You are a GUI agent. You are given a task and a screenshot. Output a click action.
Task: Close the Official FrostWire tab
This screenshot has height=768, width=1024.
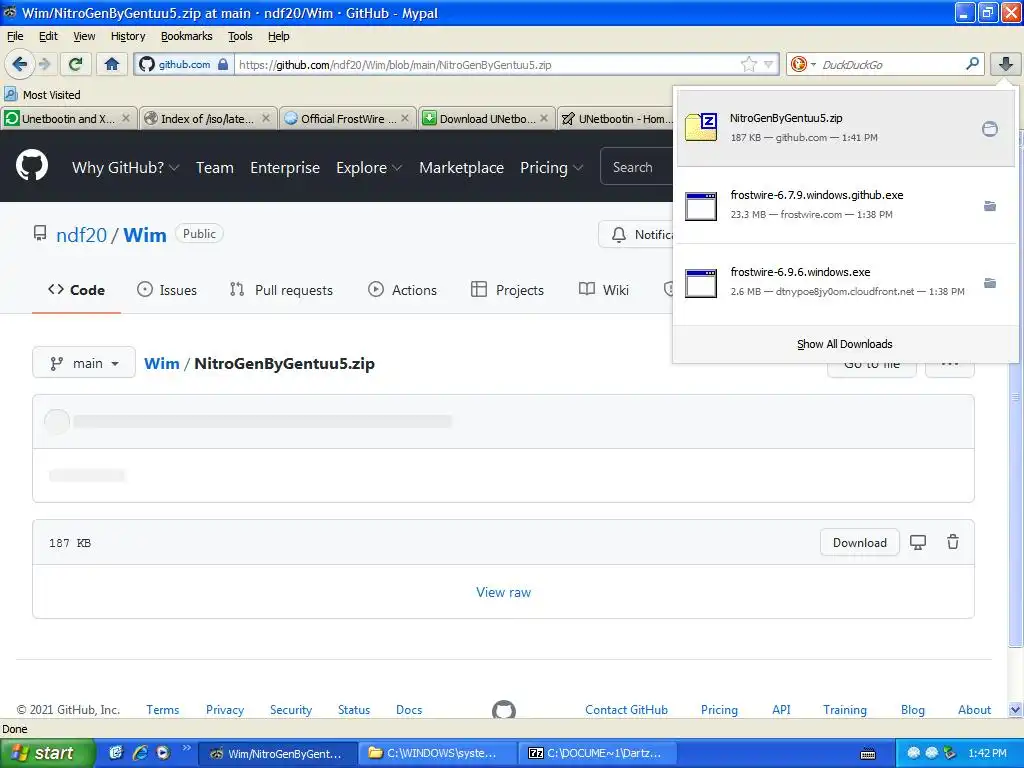(405, 118)
